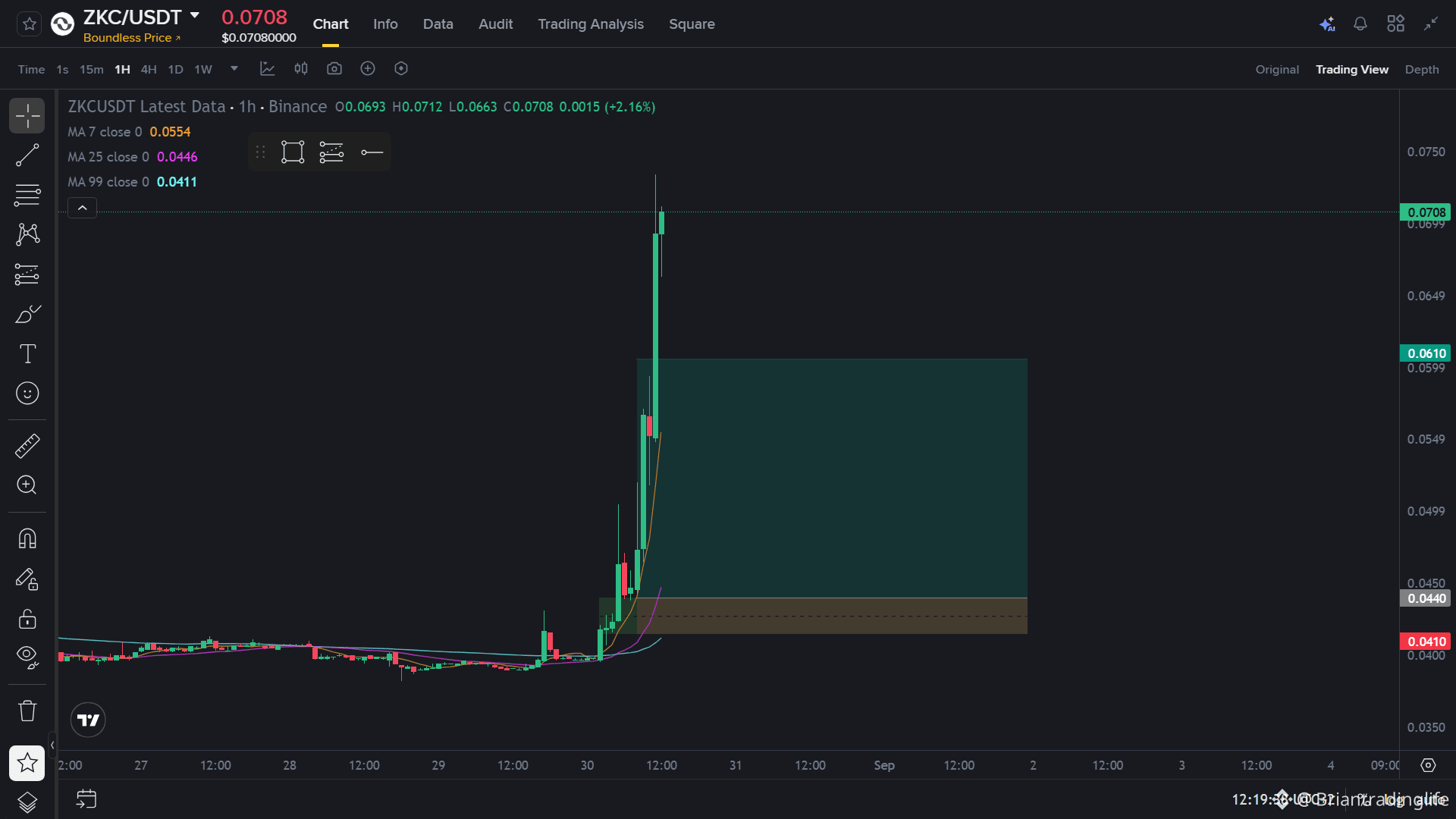The width and height of the screenshot is (1456, 819).
Task: Change candlestick chart style icon
Action: [x=301, y=69]
